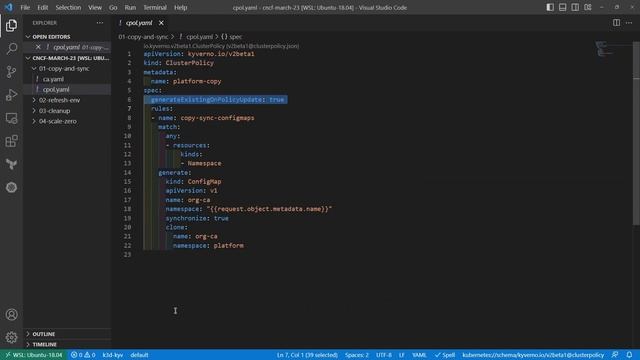Click the editor minimap
The image size is (640, 360).
coord(604,49)
